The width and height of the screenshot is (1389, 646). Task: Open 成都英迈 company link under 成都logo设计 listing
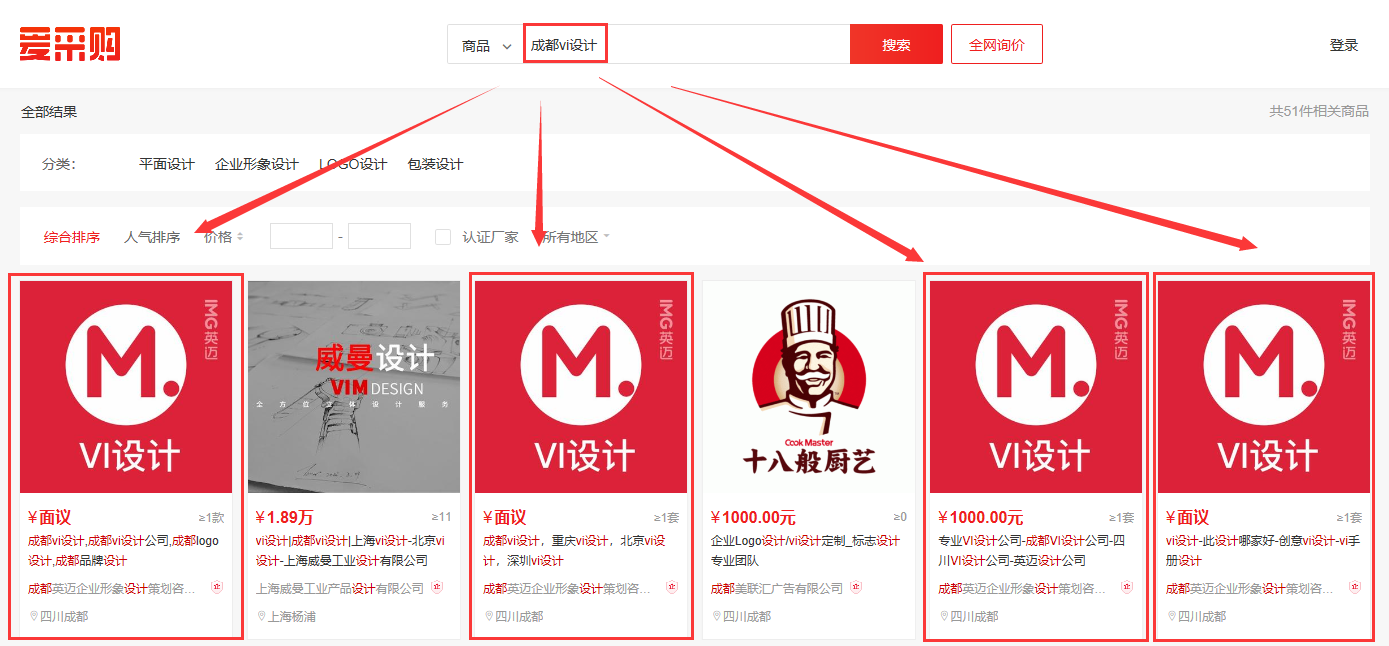click(x=112, y=589)
